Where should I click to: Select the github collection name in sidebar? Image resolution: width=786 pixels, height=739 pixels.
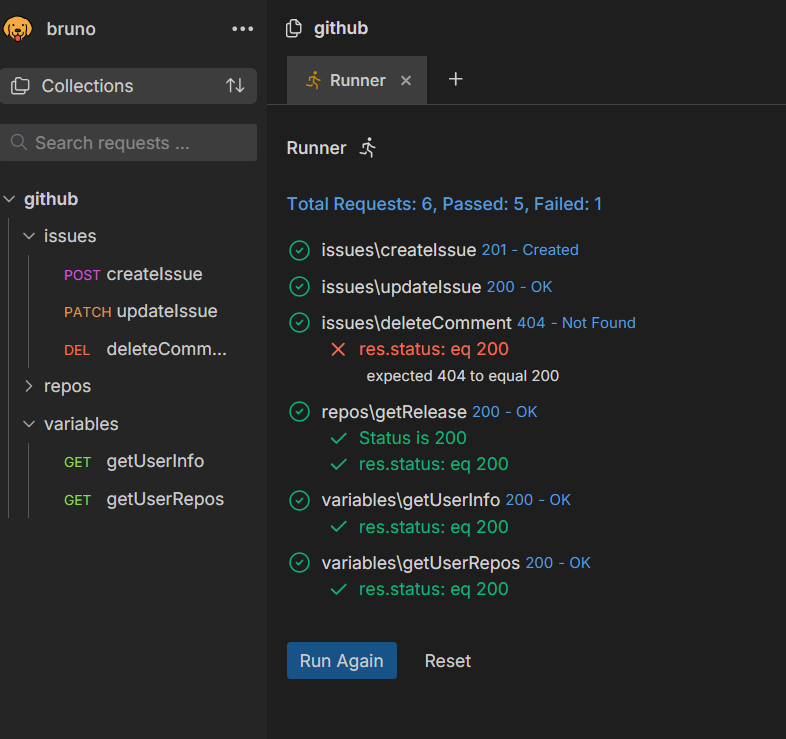[51, 200]
